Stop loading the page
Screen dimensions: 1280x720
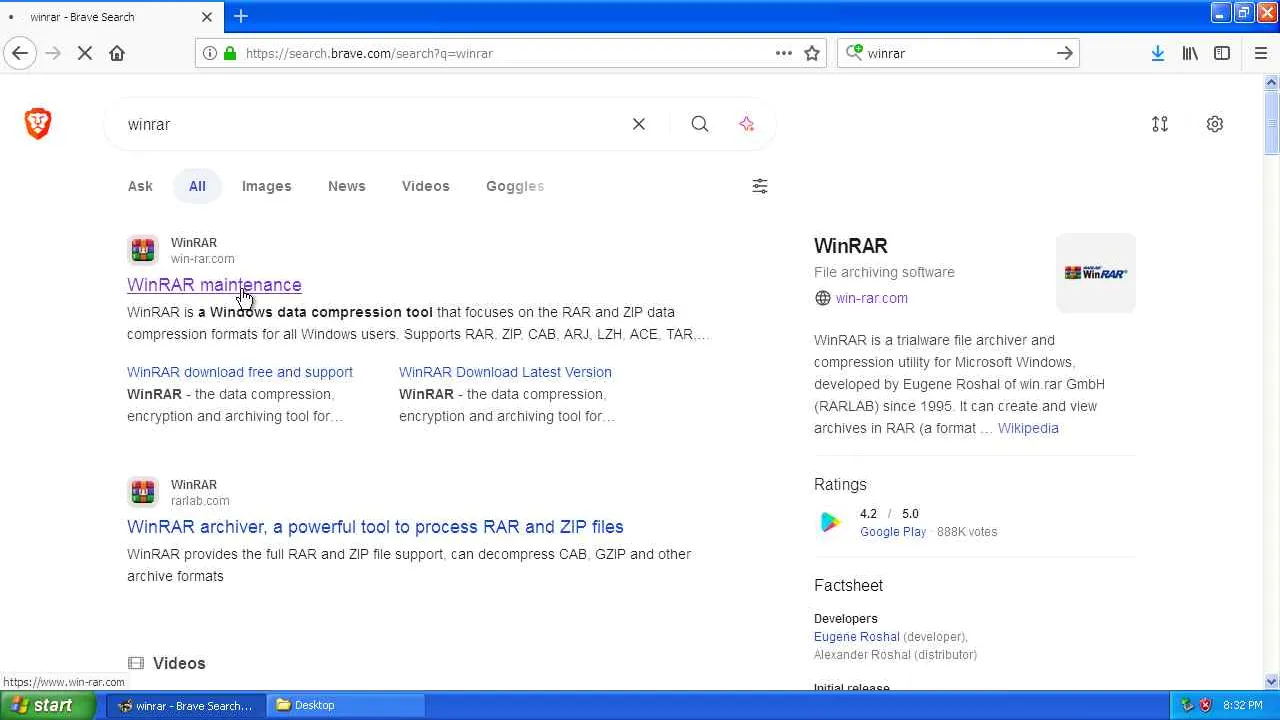pos(85,53)
